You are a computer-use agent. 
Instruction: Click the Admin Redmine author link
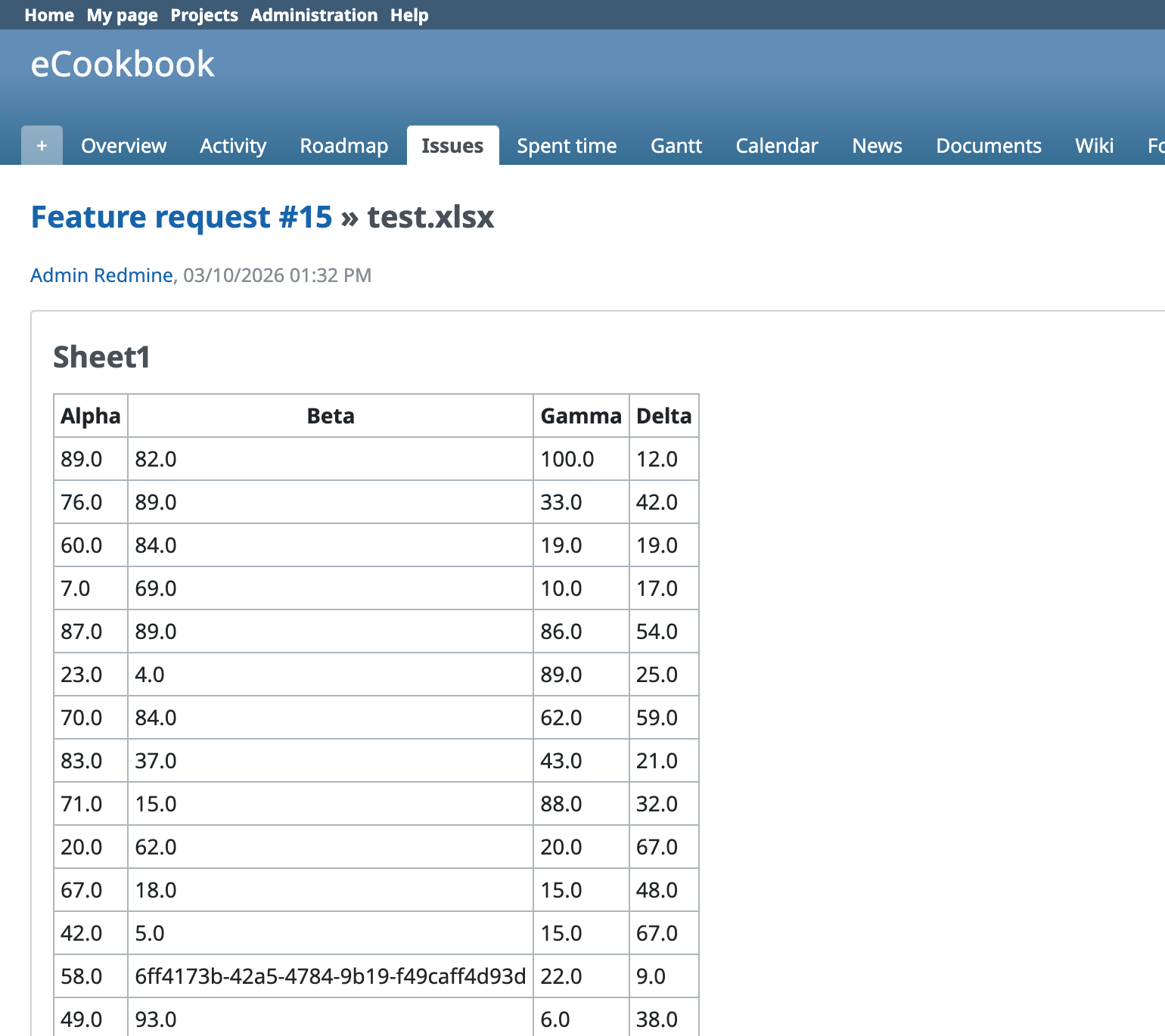tap(101, 275)
